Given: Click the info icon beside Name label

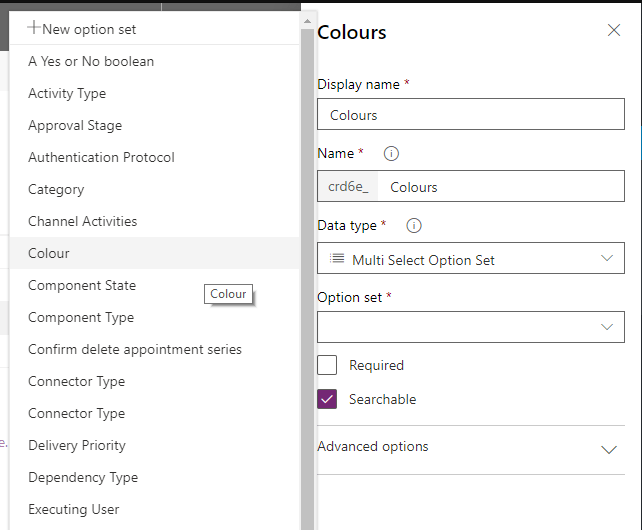Looking at the screenshot, I should tap(391, 154).
